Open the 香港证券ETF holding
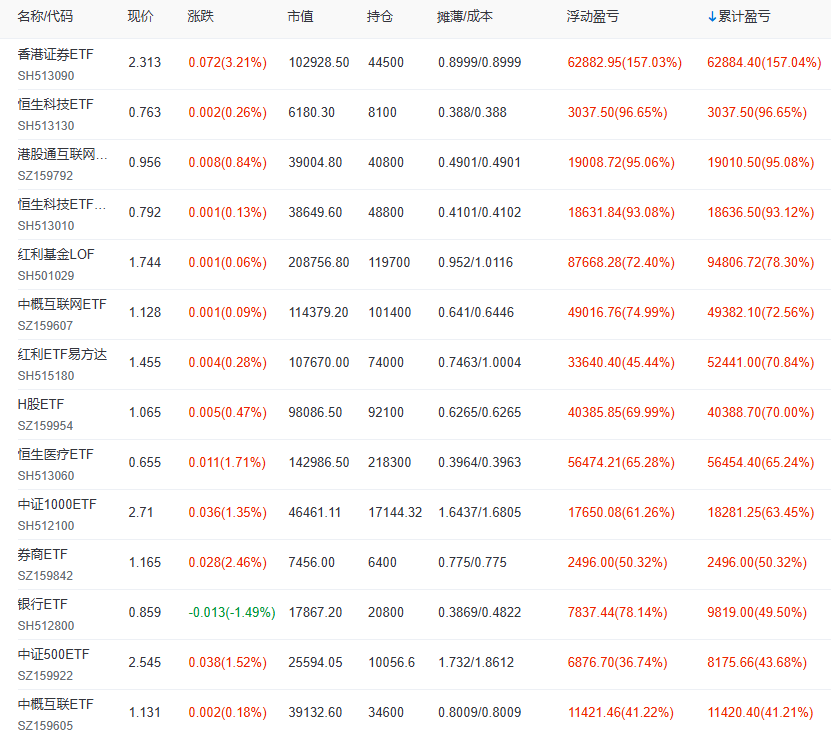This screenshot has height=737, width=831. (x=56, y=54)
